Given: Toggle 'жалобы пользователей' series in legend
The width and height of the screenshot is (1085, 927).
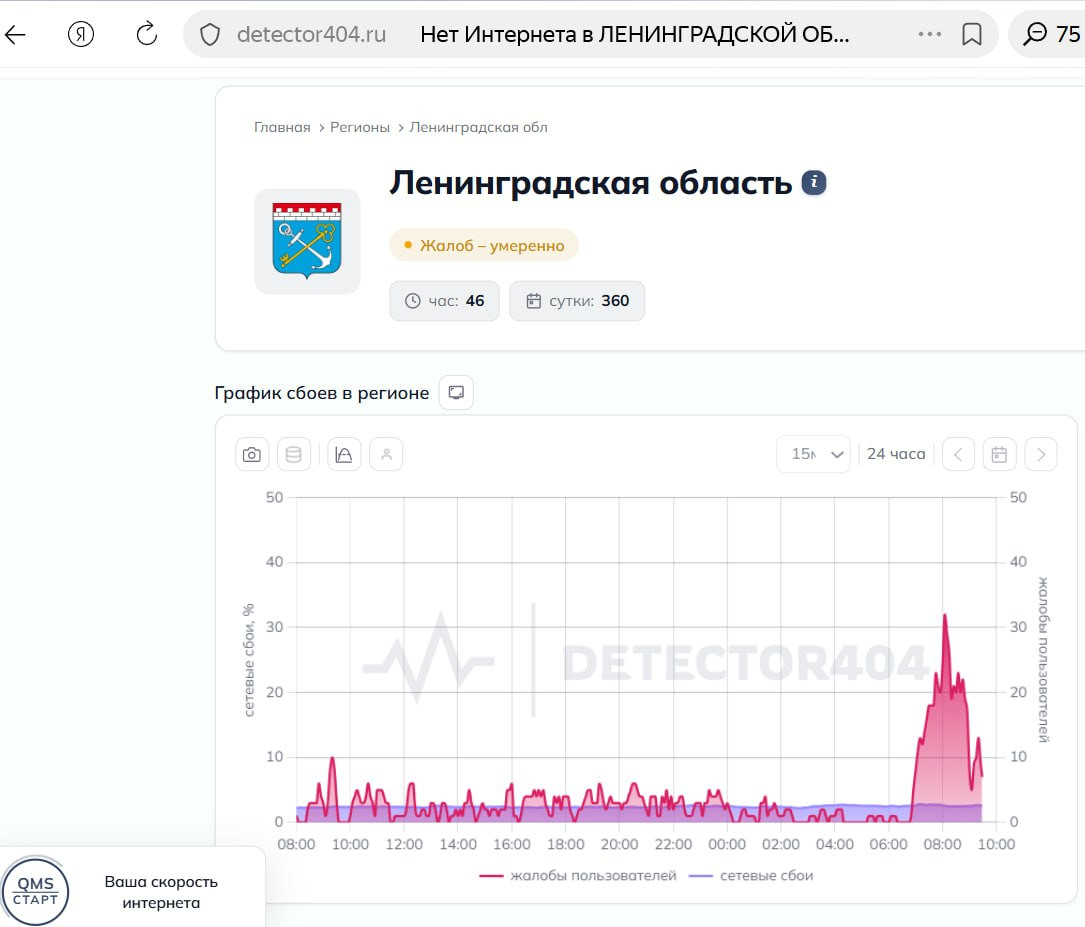Looking at the screenshot, I should pyautogui.click(x=579, y=876).
